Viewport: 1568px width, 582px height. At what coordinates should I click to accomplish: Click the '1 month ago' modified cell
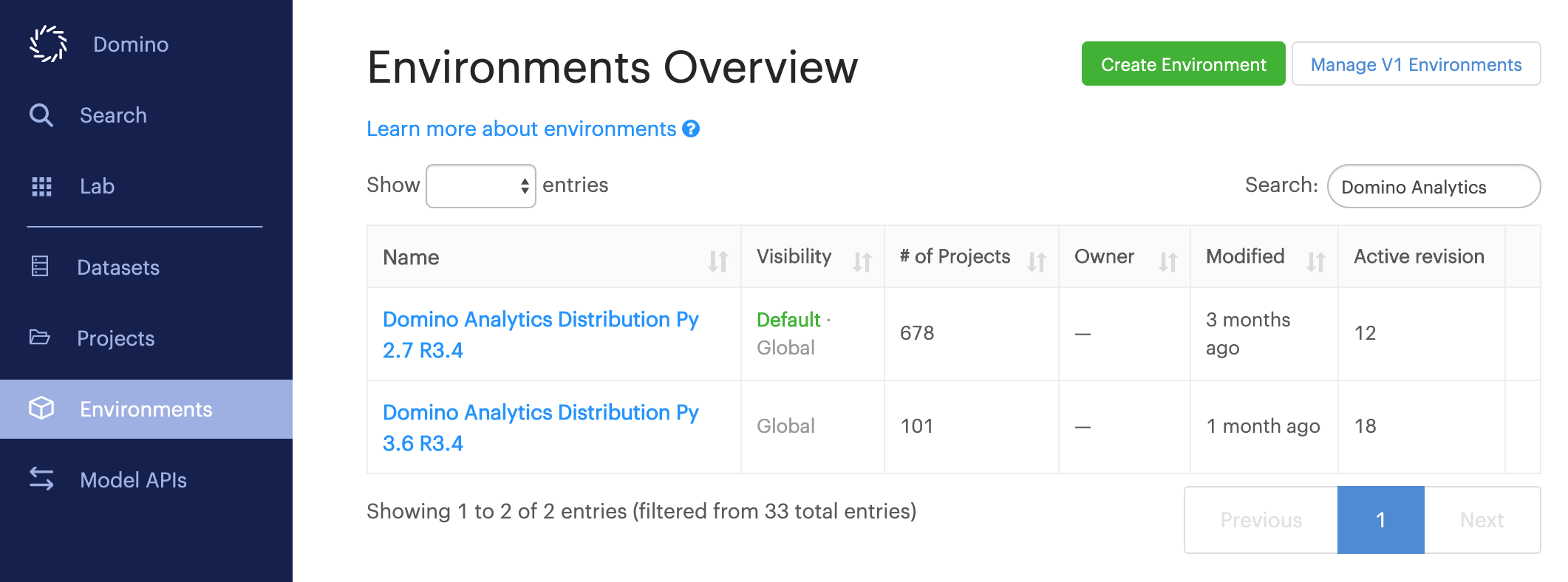(x=1263, y=426)
